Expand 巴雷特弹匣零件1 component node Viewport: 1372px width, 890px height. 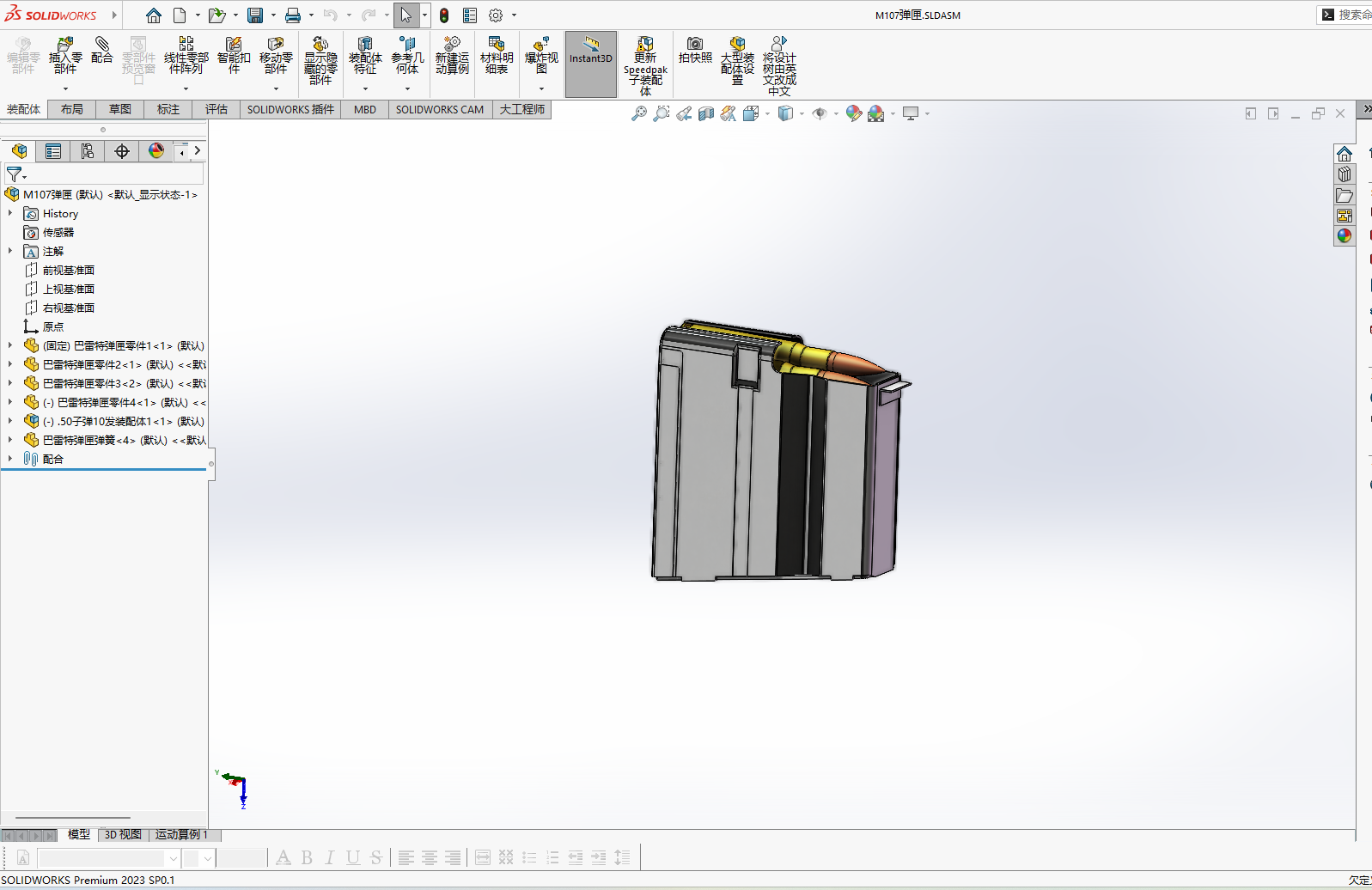coord(10,345)
